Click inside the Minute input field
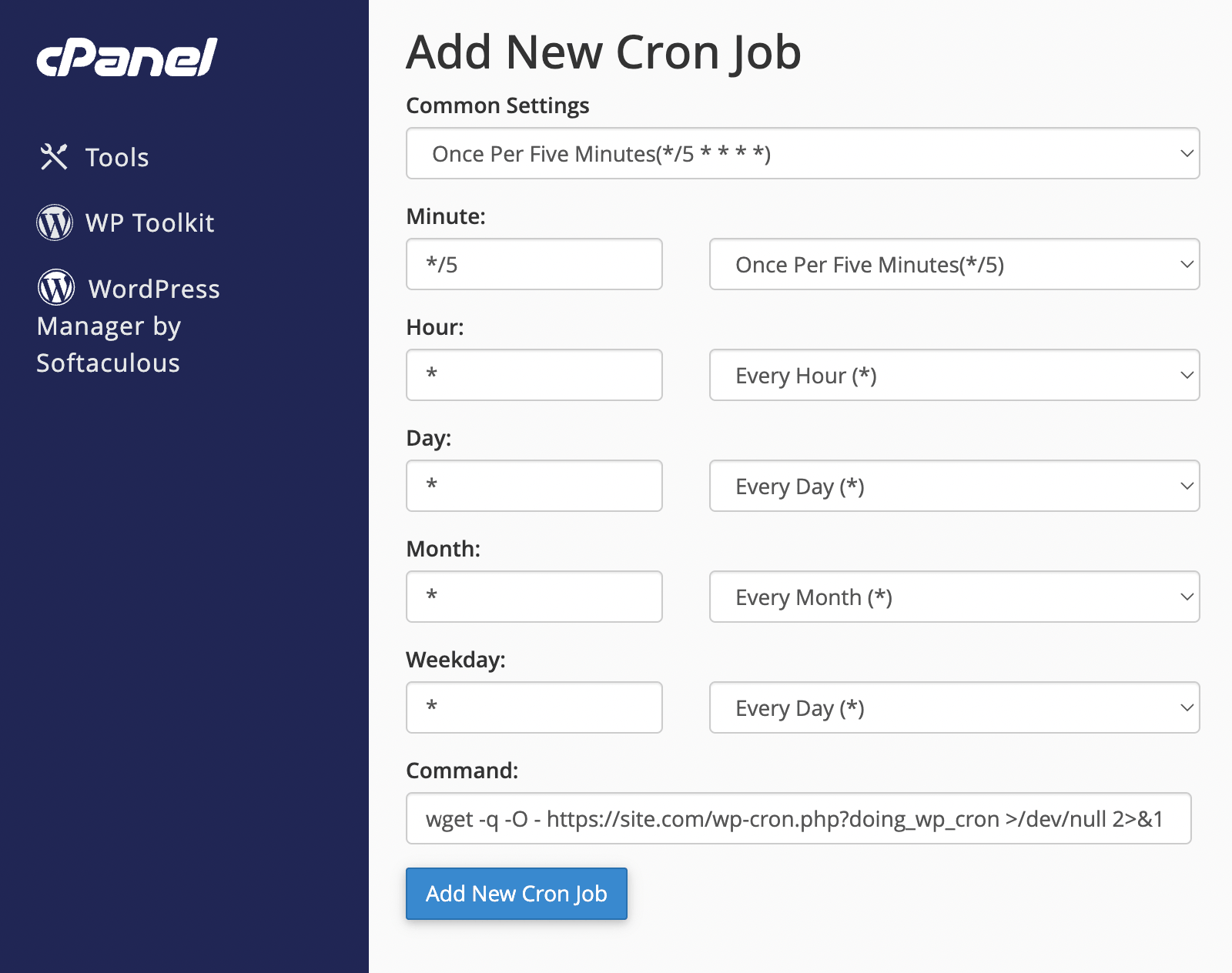This screenshot has width=1232, height=973. 534,264
